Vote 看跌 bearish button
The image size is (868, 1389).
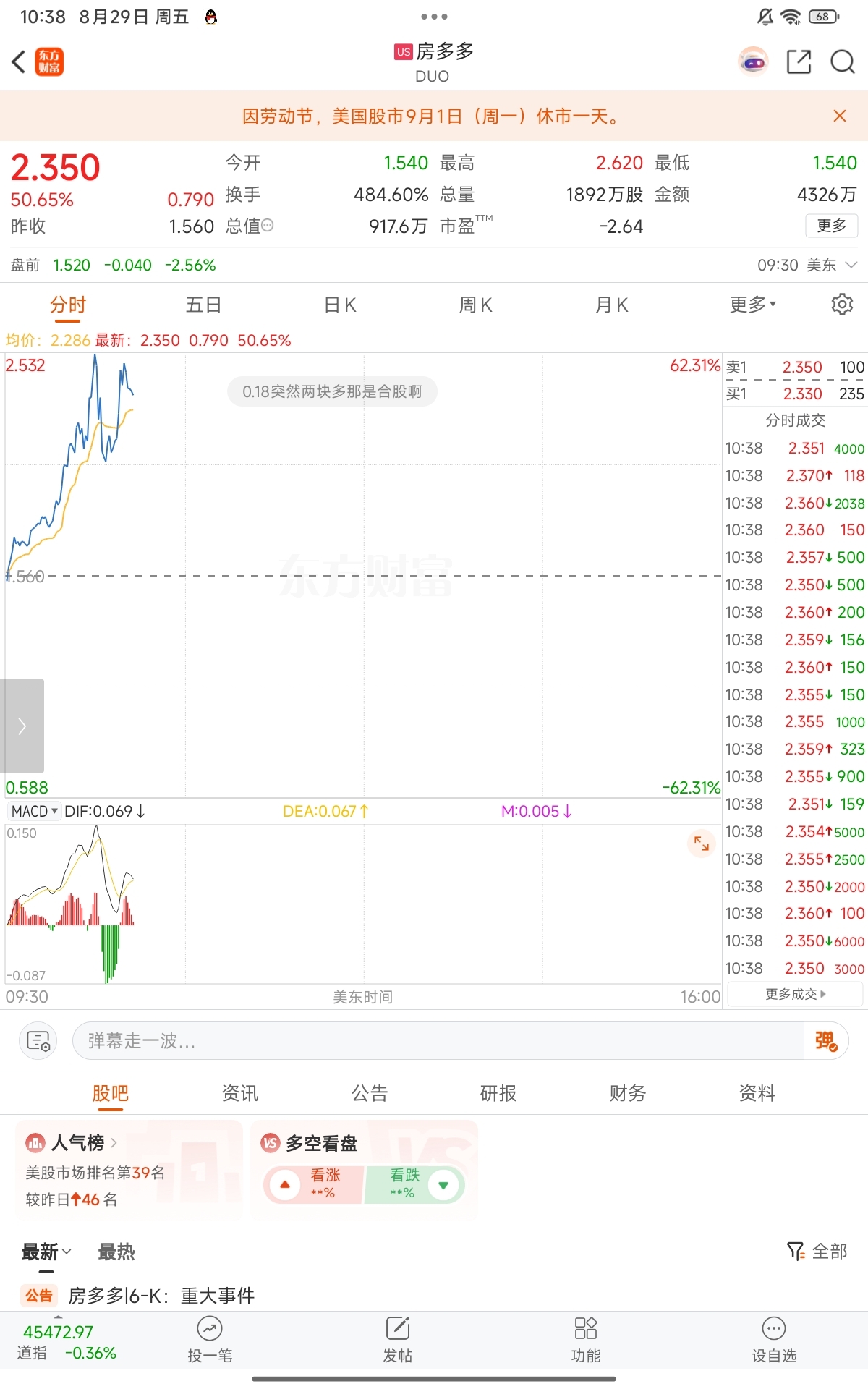[414, 1184]
